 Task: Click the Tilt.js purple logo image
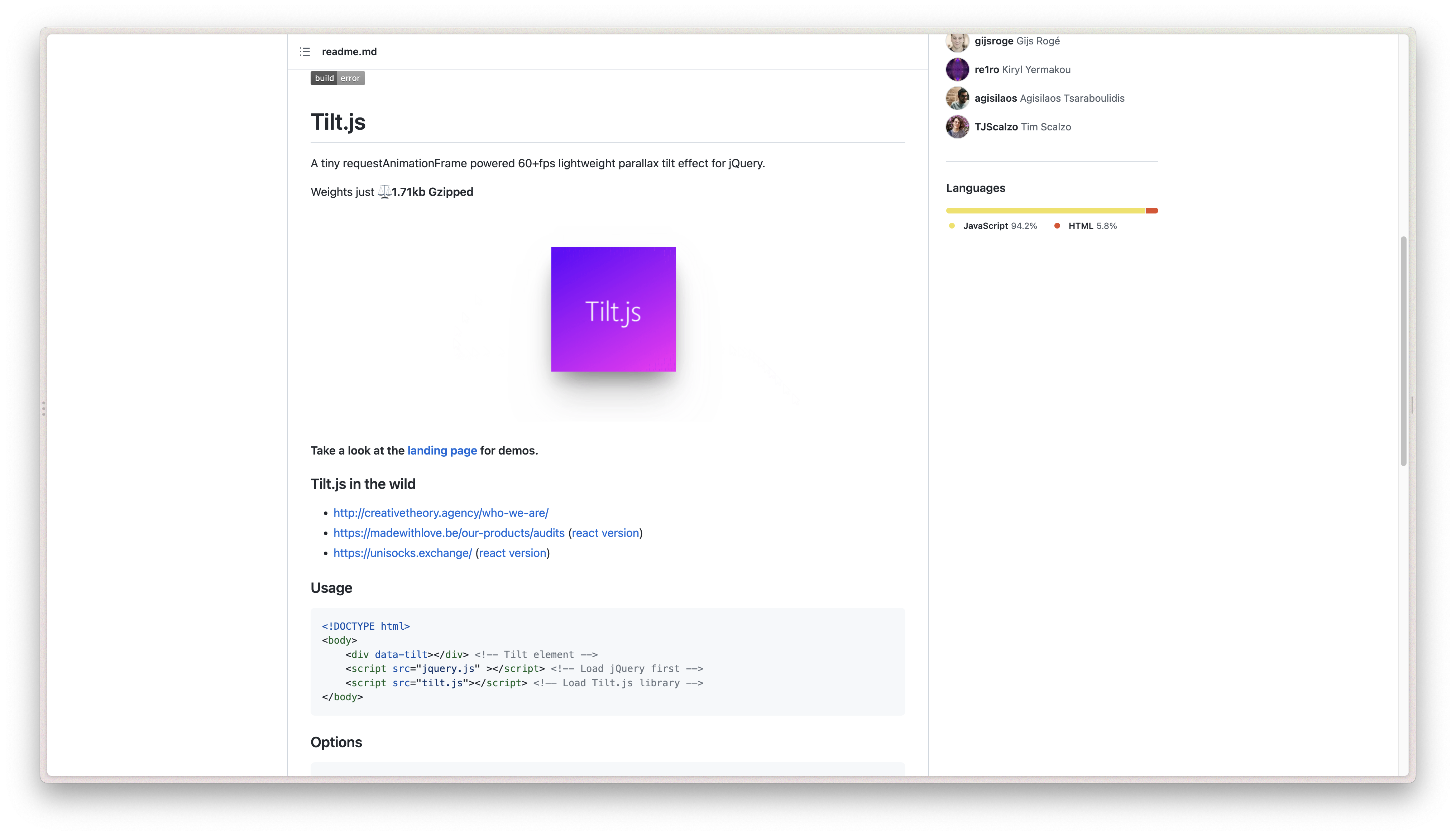point(613,309)
